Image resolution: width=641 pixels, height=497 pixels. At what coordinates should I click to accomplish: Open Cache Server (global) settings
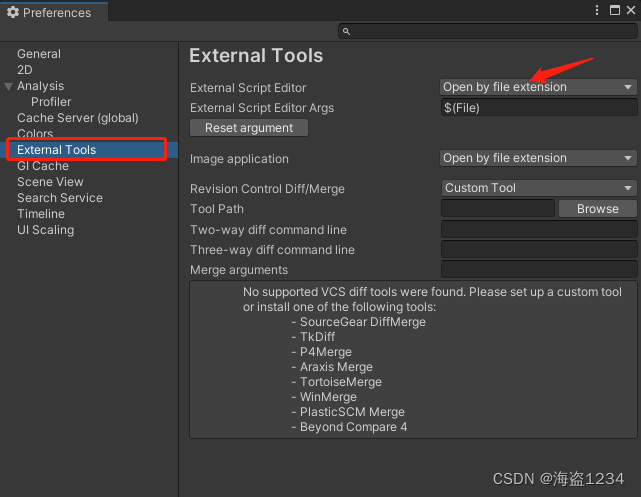[x=78, y=118]
